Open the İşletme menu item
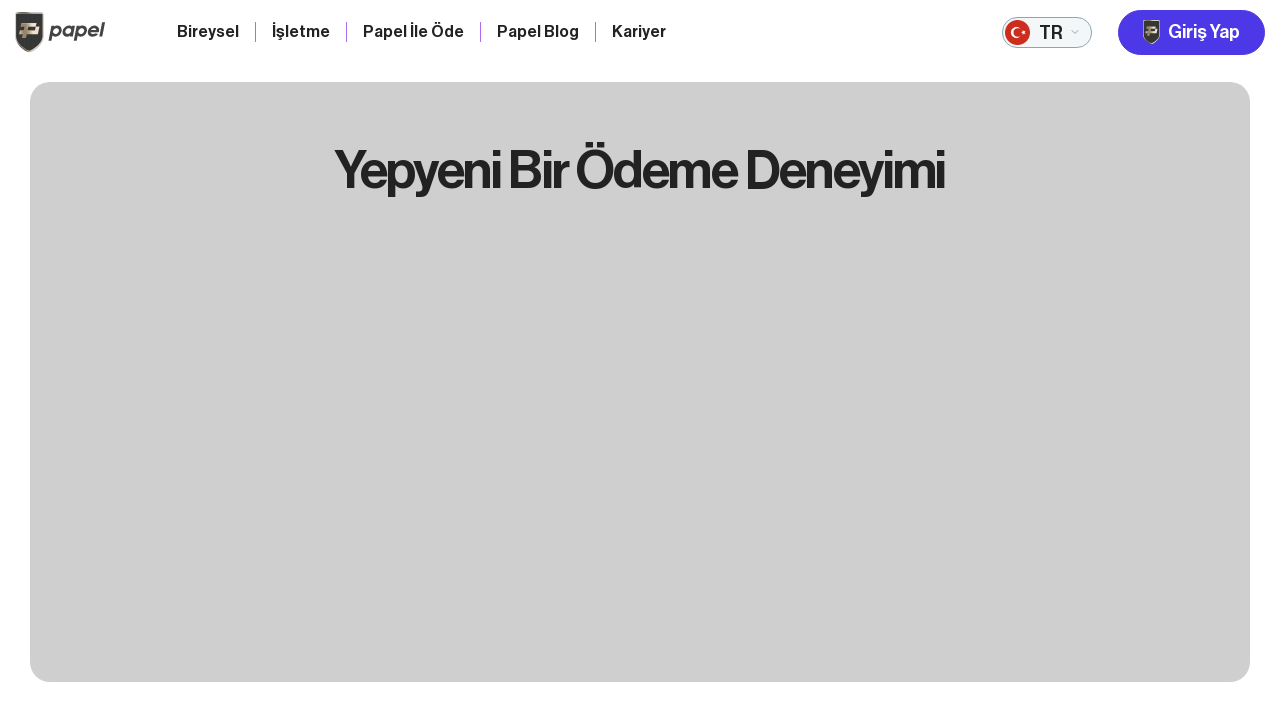Image resolution: width=1280 pixels, height=720 pixels. [301, 31]
